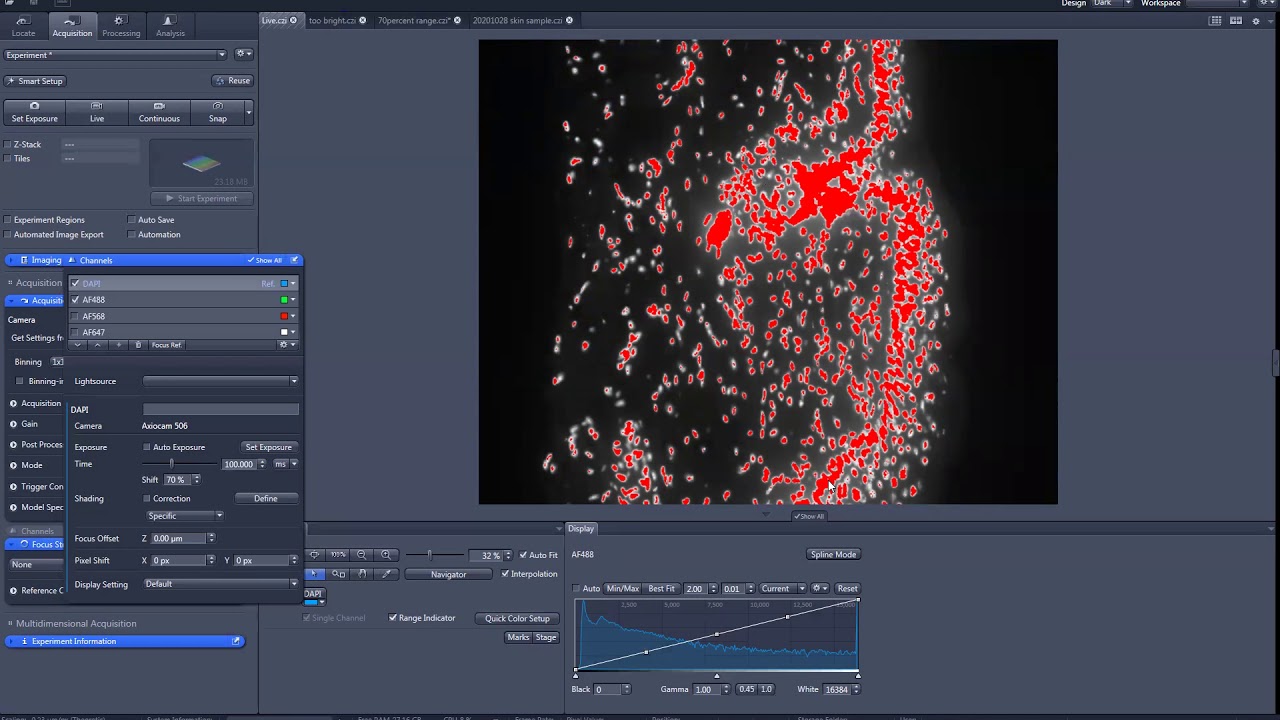Open the Experiment selection dropdown
The width and height of the screenshot is (1280, 720).
116,55
